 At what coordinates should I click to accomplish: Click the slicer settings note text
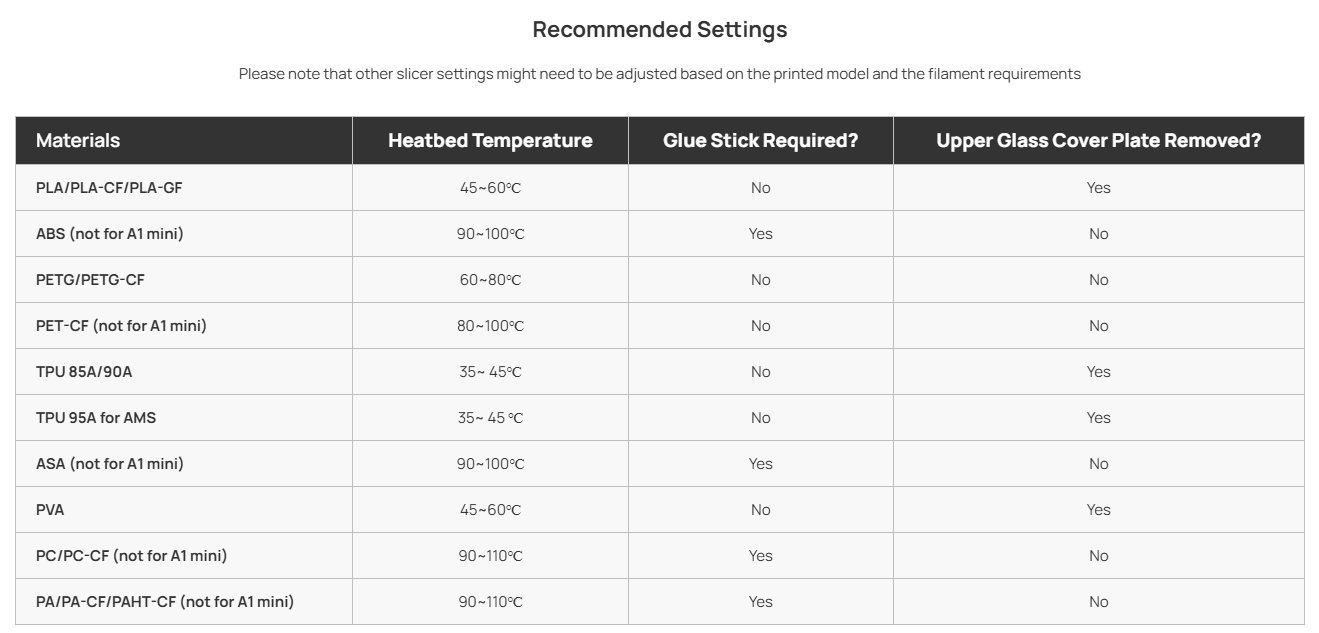point(660,74)
